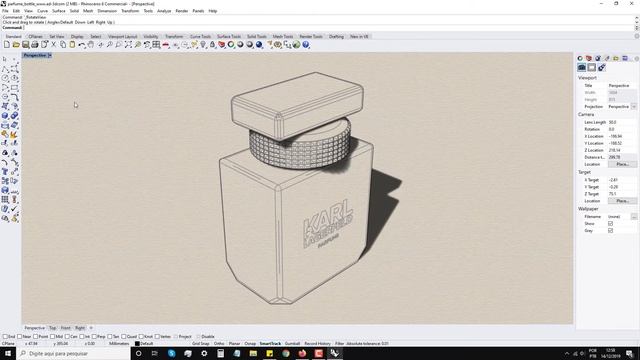640x360 pixels.
Task: Click the New file icon in toolbar
Action: pyautogui.click(x=7, y=45)
